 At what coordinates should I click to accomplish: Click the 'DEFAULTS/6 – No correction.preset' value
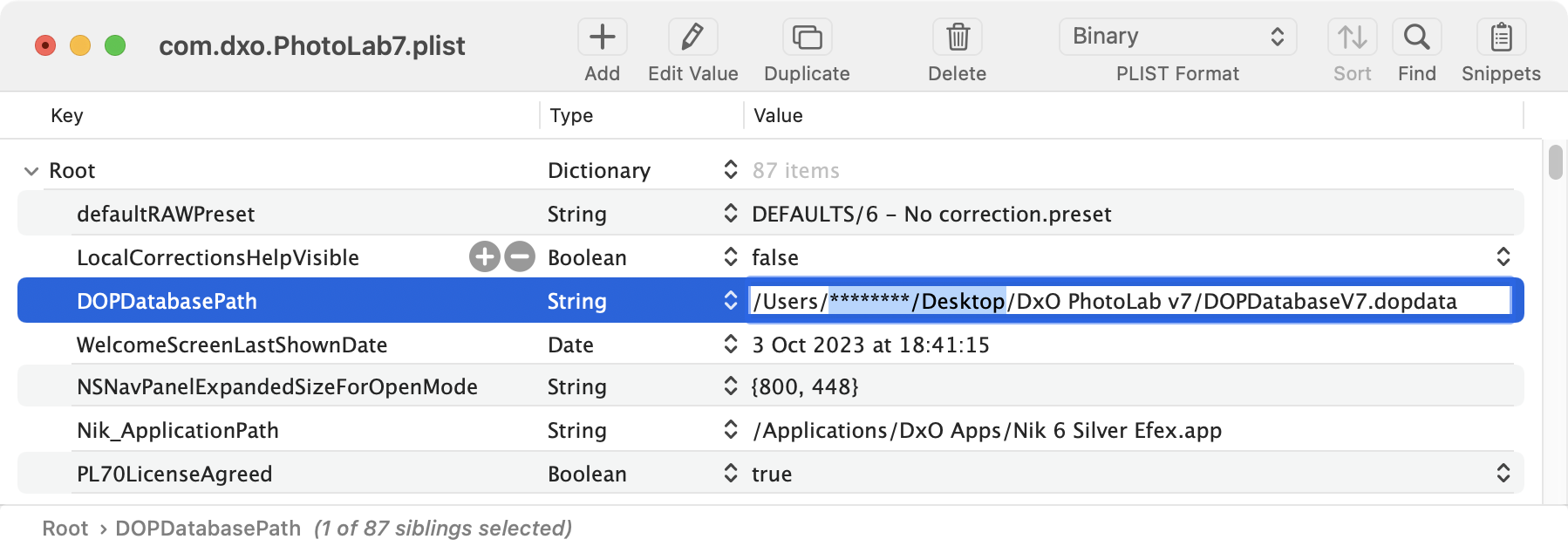click(931, 214)
